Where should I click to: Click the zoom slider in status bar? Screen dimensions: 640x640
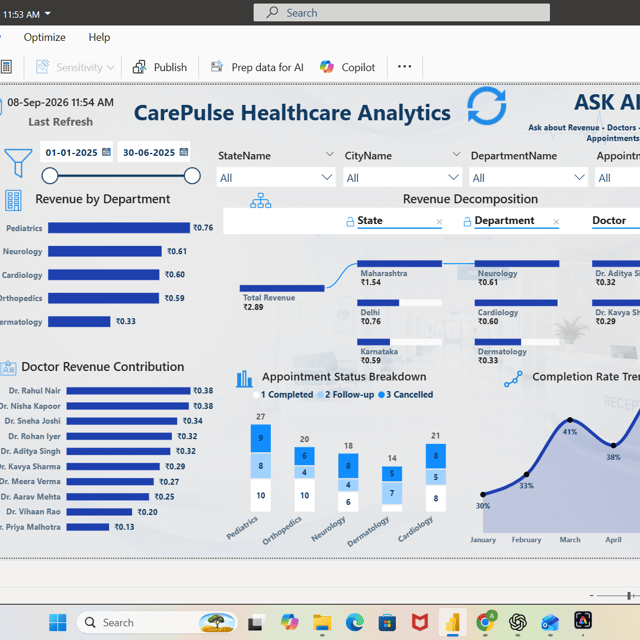pyautogui.click(x=629, y=596)
